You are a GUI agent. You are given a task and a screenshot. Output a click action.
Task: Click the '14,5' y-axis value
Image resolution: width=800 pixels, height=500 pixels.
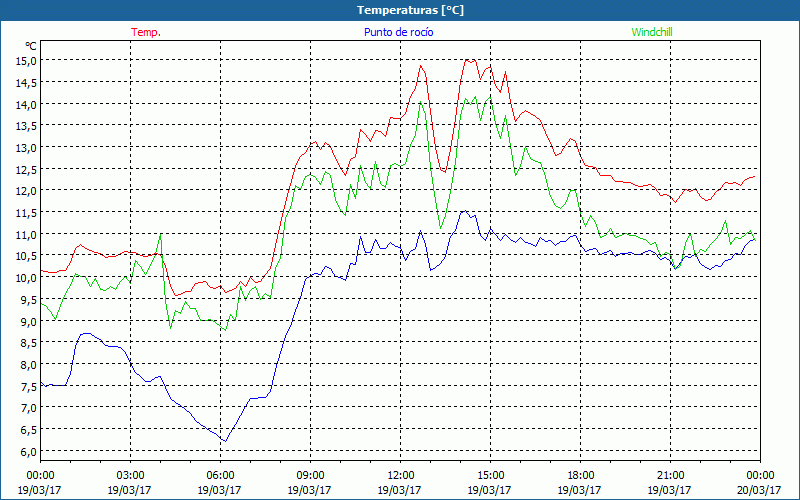pyautogui.click(x=27, y=83)
